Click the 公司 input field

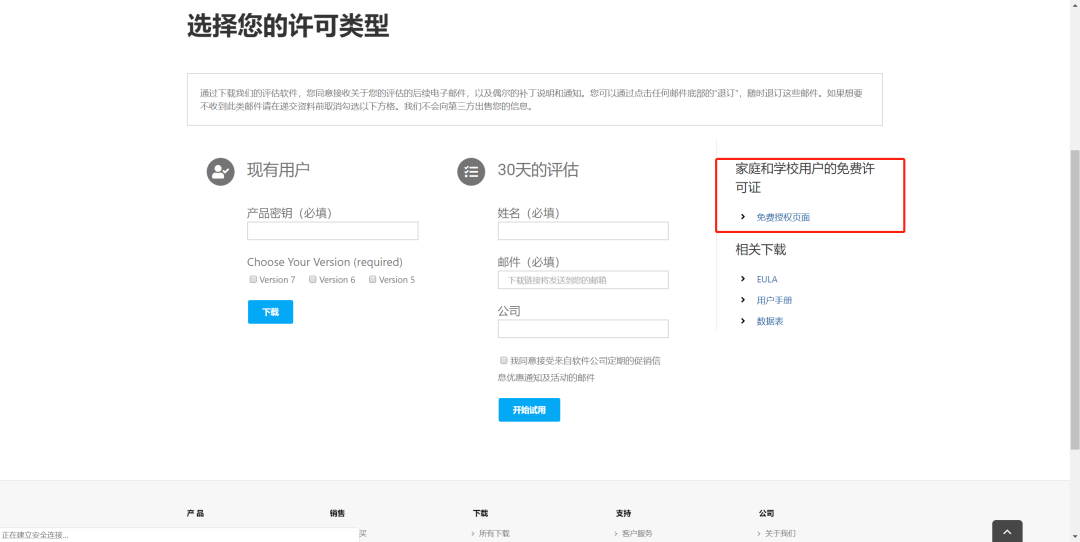tap(583, 329)
